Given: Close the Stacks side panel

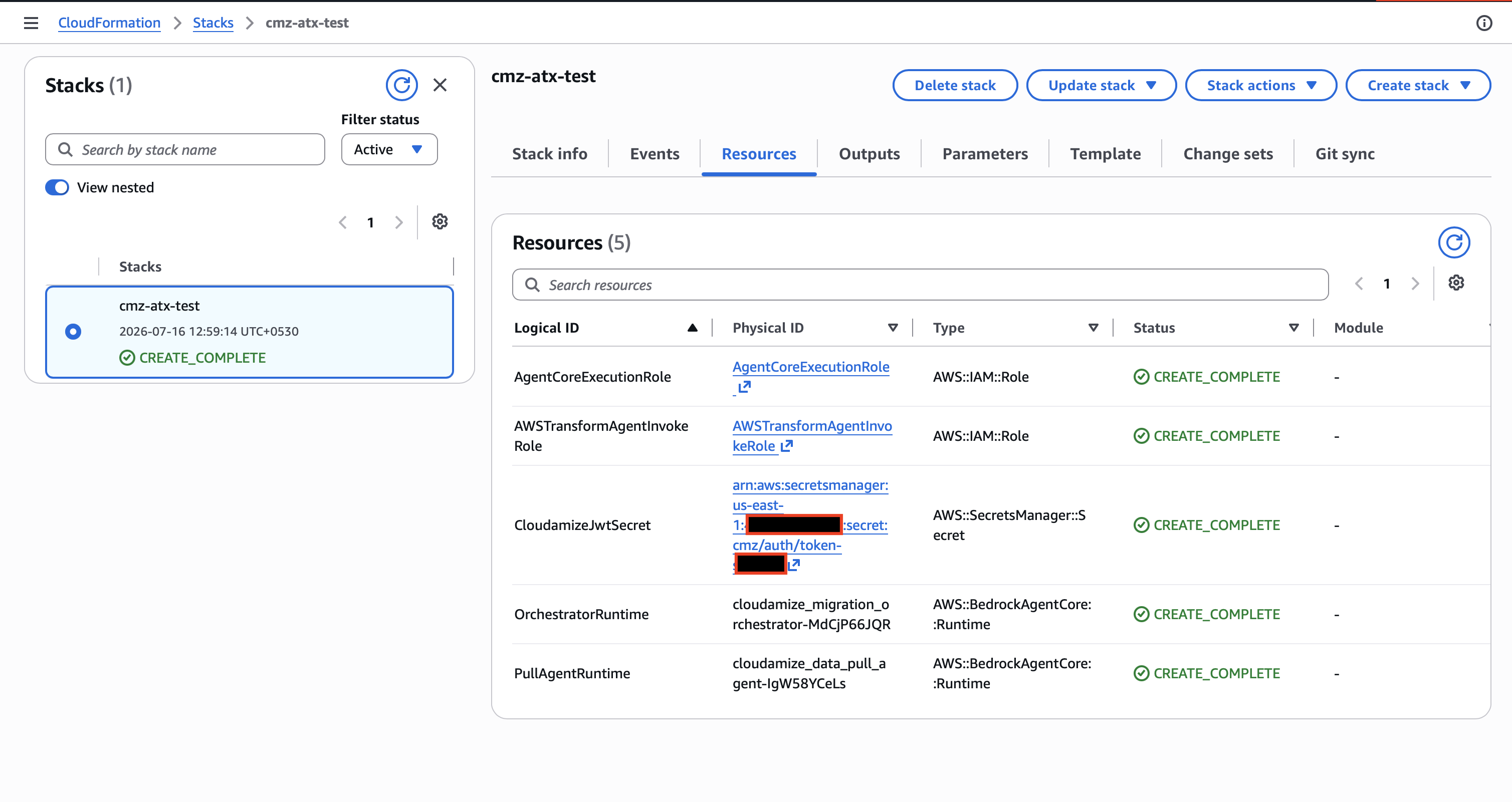Looking at the screenshot, I should point(440,85).
